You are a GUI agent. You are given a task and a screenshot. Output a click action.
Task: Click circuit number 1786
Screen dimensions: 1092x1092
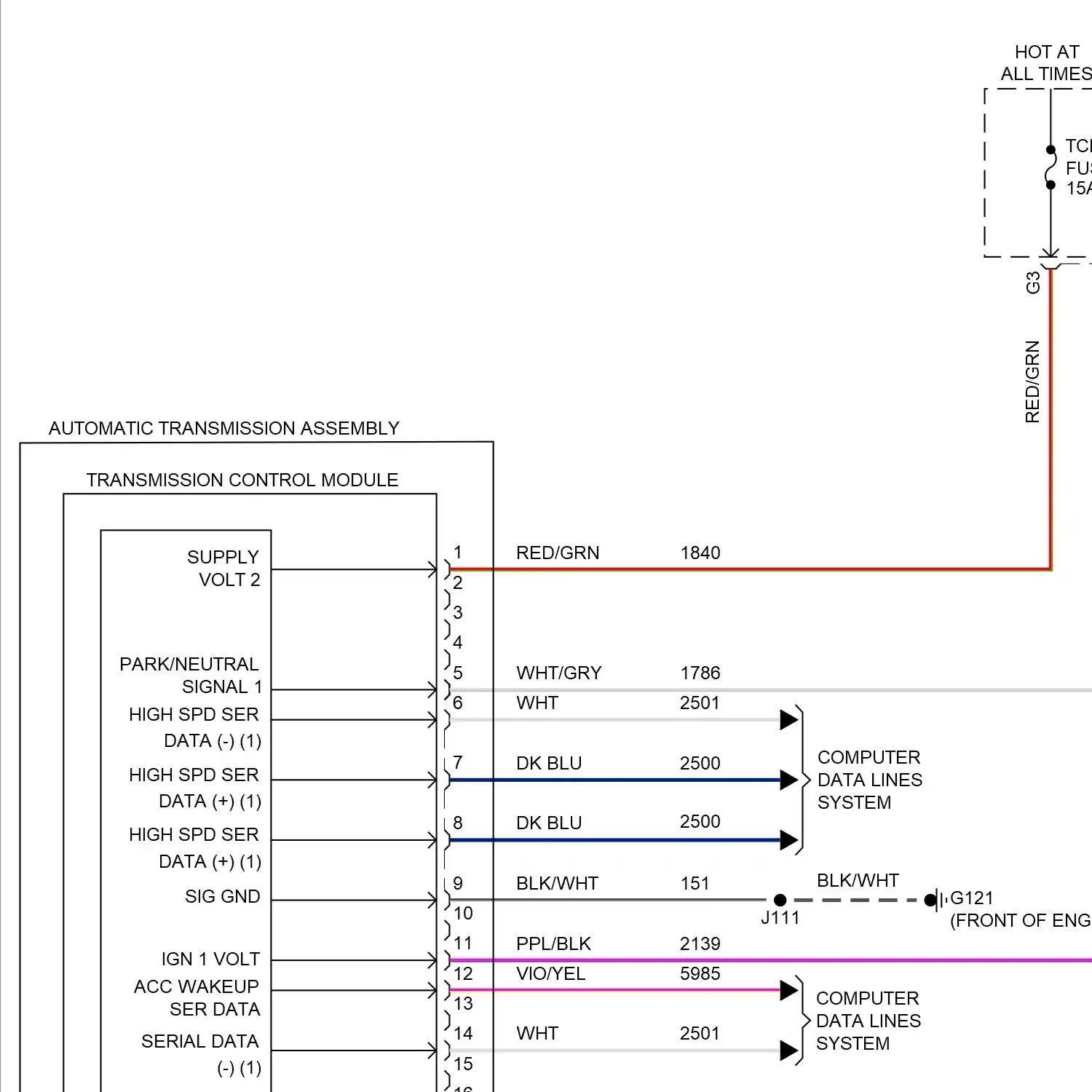(x=700, y=673)
